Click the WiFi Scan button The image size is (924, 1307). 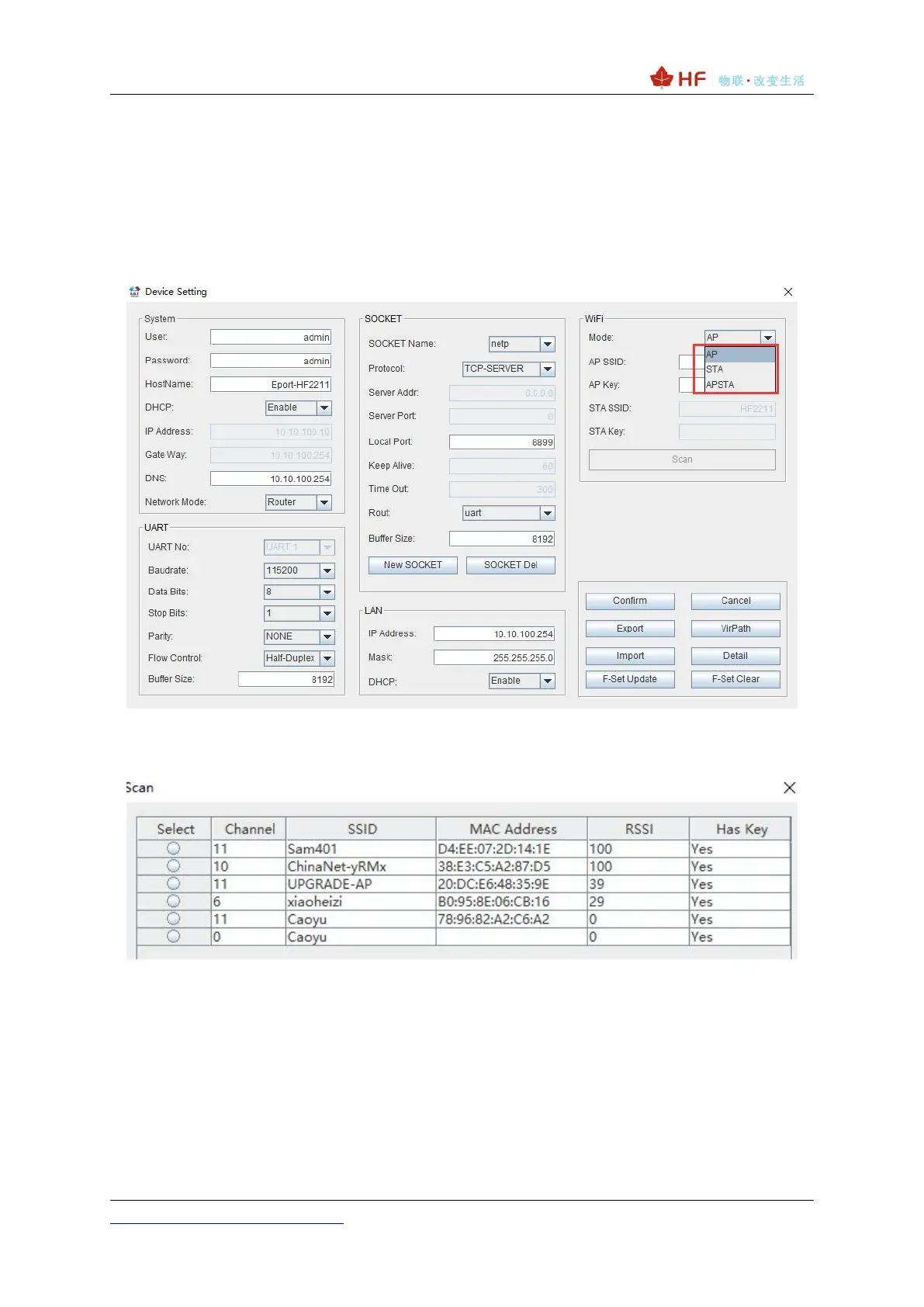[x=682, y=459]
